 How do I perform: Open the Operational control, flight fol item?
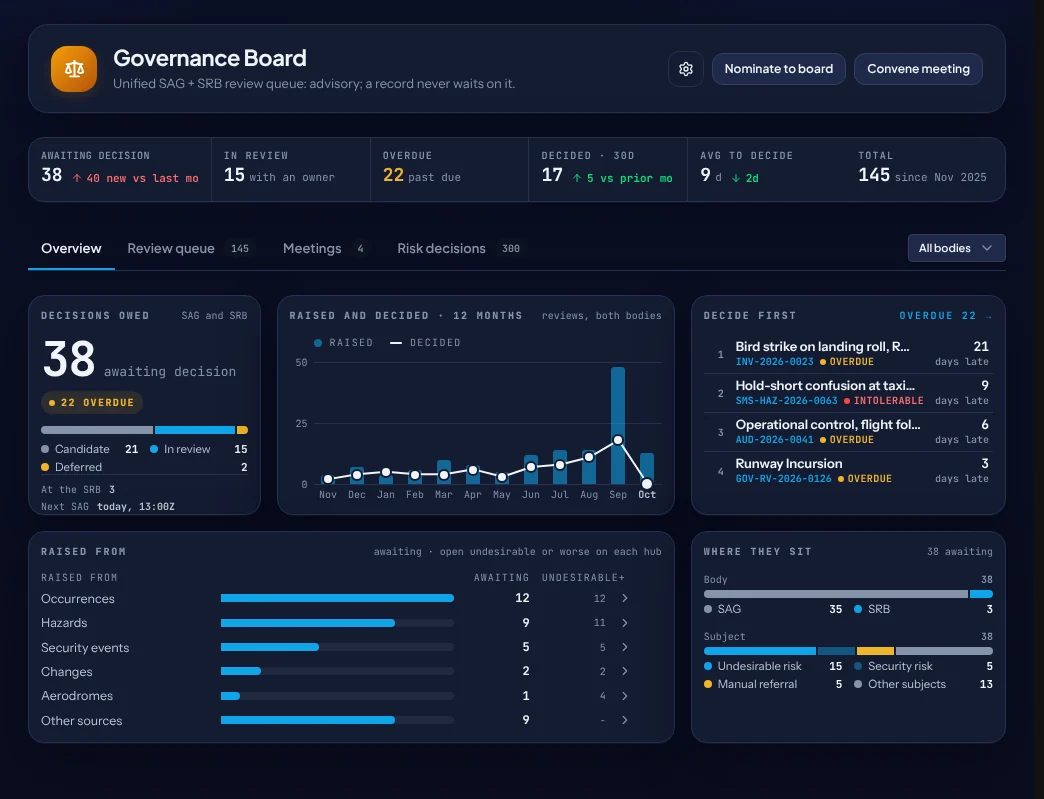(x=848, y=431)
